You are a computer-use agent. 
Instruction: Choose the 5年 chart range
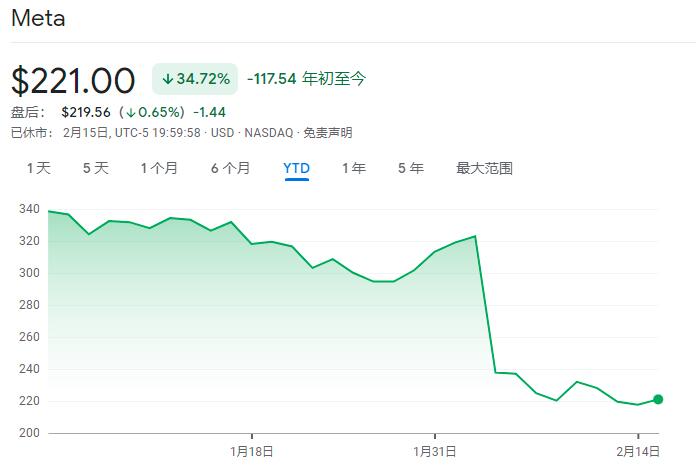(x=410, y=168)
